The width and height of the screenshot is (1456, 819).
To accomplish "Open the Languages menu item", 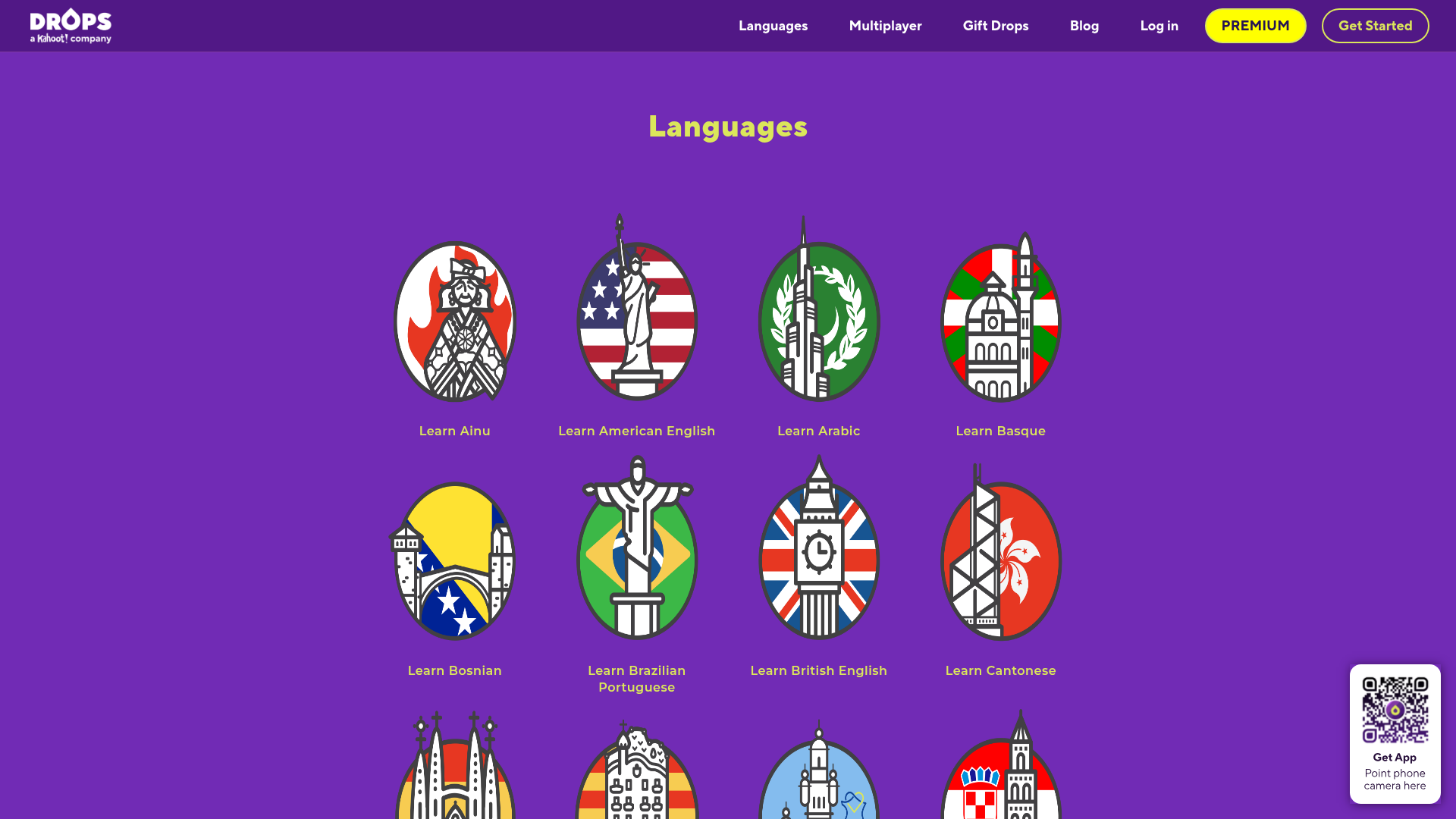I will click(x=773, y=26).
